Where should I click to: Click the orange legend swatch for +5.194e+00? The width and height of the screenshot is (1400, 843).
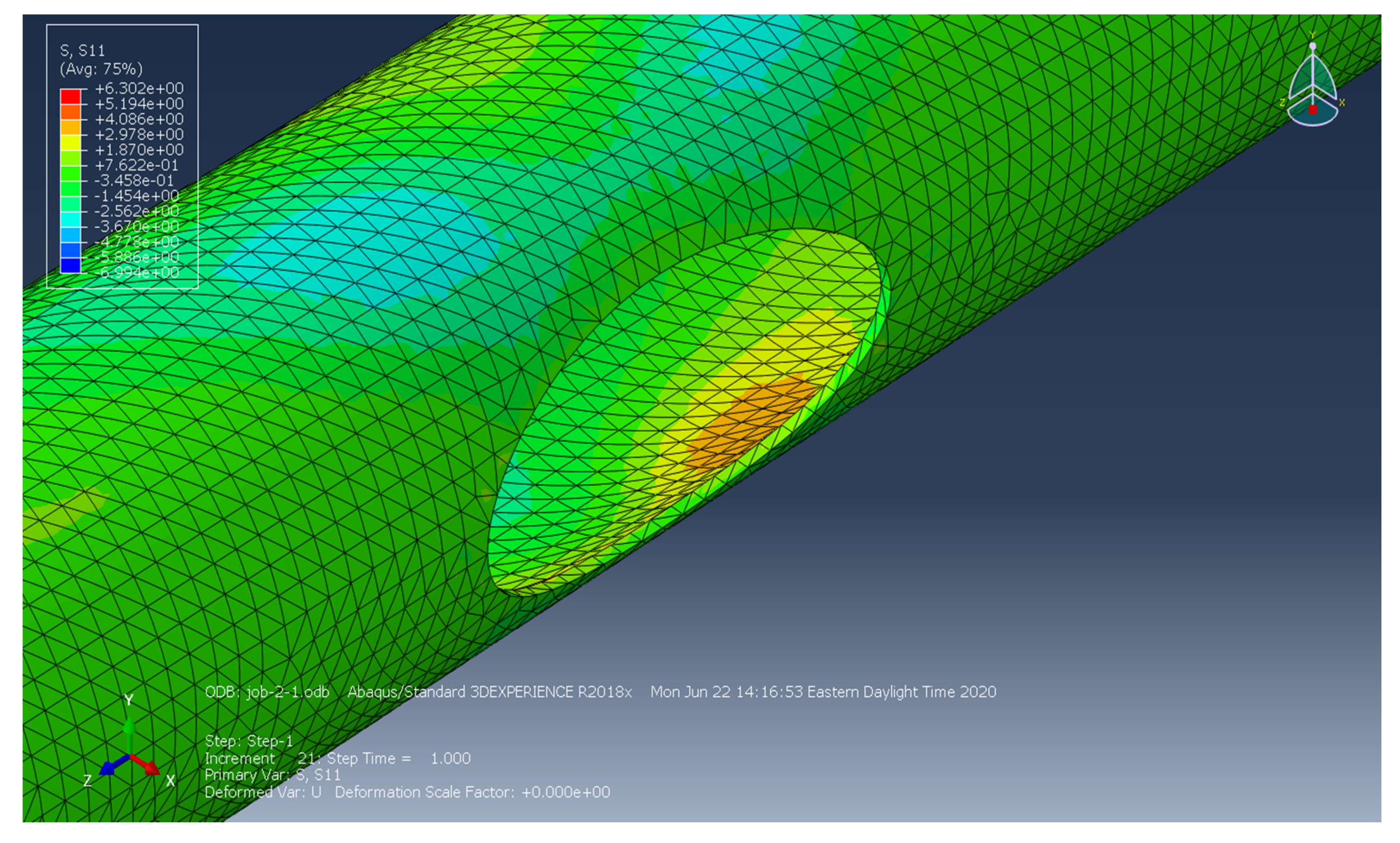pyautogui.click(x=71, y=112)
